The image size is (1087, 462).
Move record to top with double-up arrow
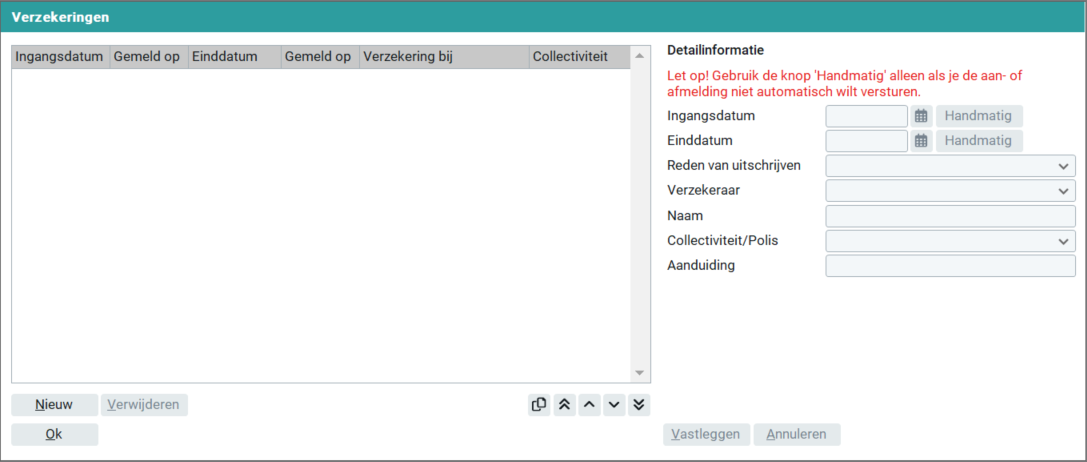[x=564, y=405]
